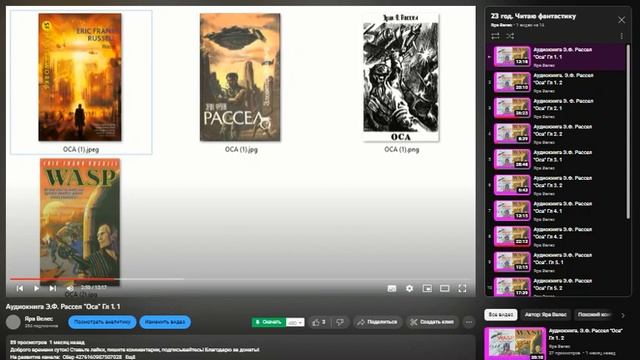Switch to theater mode icon

tap(444, 289)
